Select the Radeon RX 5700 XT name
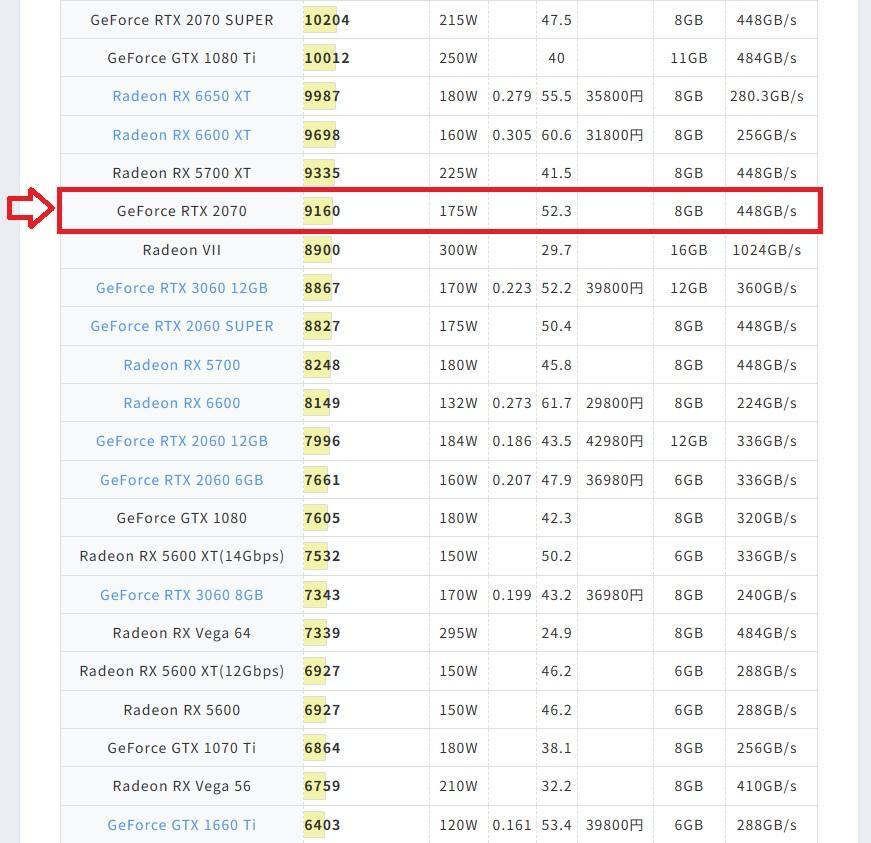871x843 pixels. [182, 173]
